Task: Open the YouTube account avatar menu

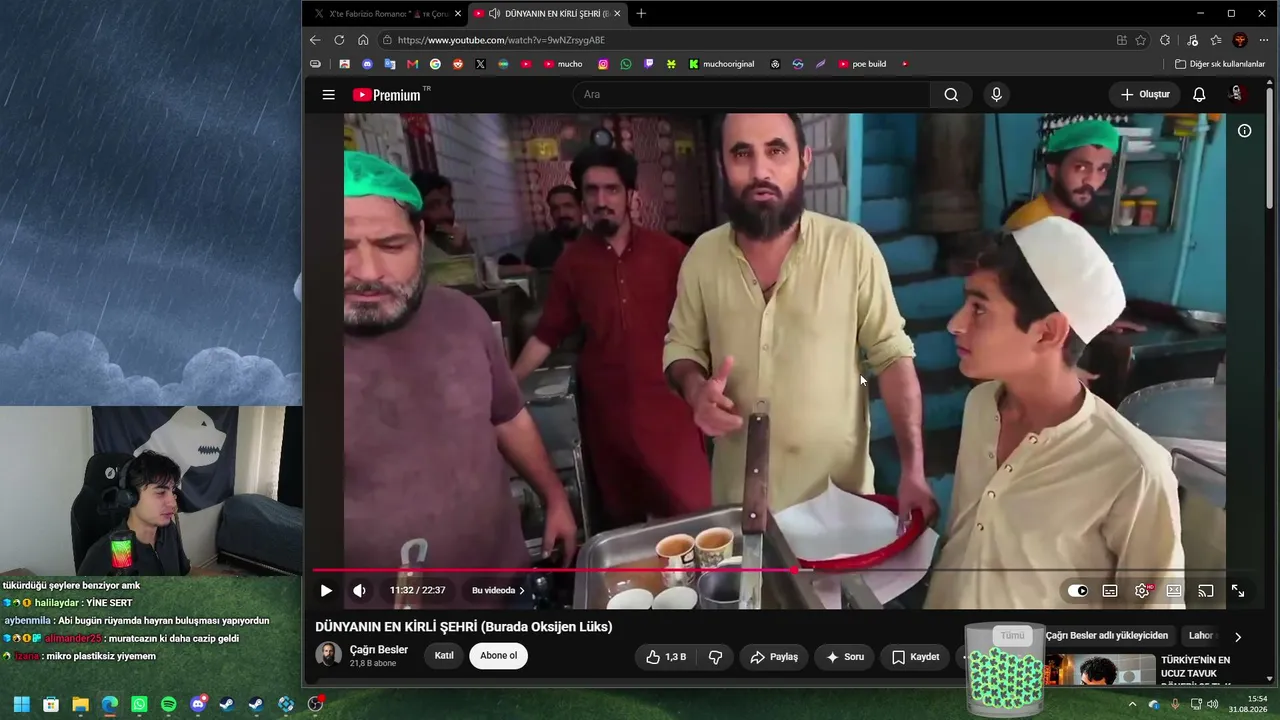Action: 1237,94
